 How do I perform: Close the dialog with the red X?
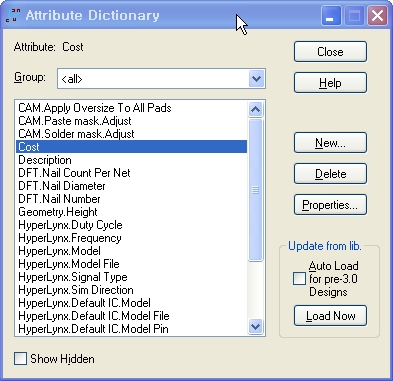point(377,15)
